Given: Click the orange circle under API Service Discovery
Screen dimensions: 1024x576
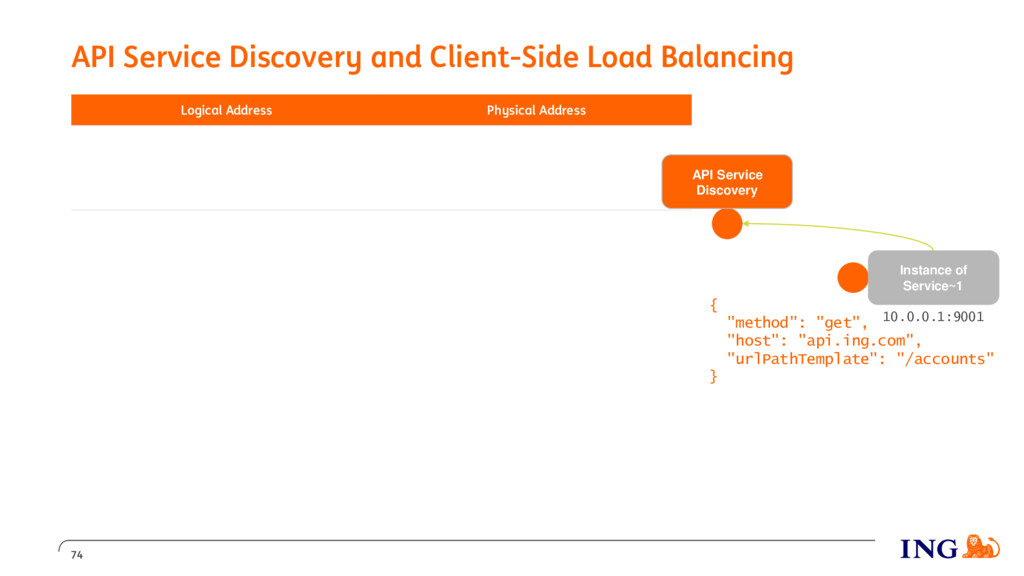Looking at the screenshot, I should 727,224.
